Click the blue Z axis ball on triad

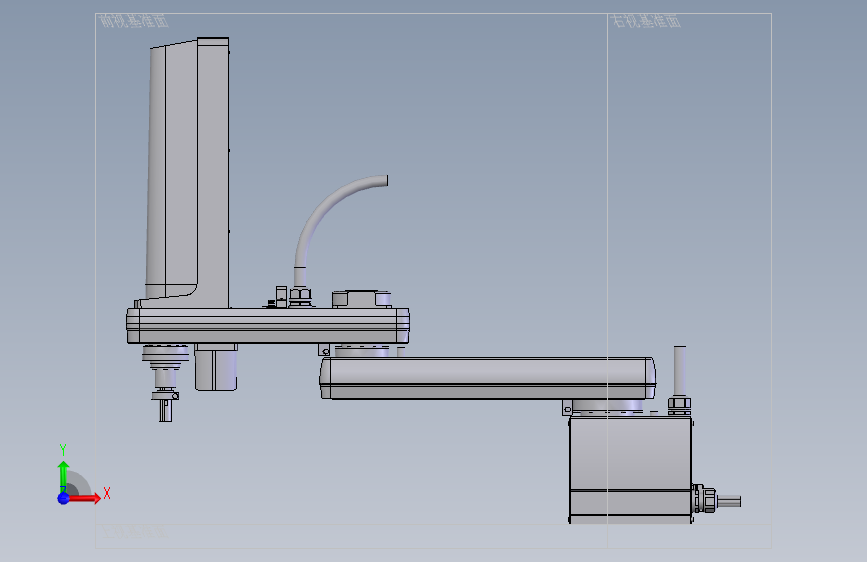tap(63, 498)
